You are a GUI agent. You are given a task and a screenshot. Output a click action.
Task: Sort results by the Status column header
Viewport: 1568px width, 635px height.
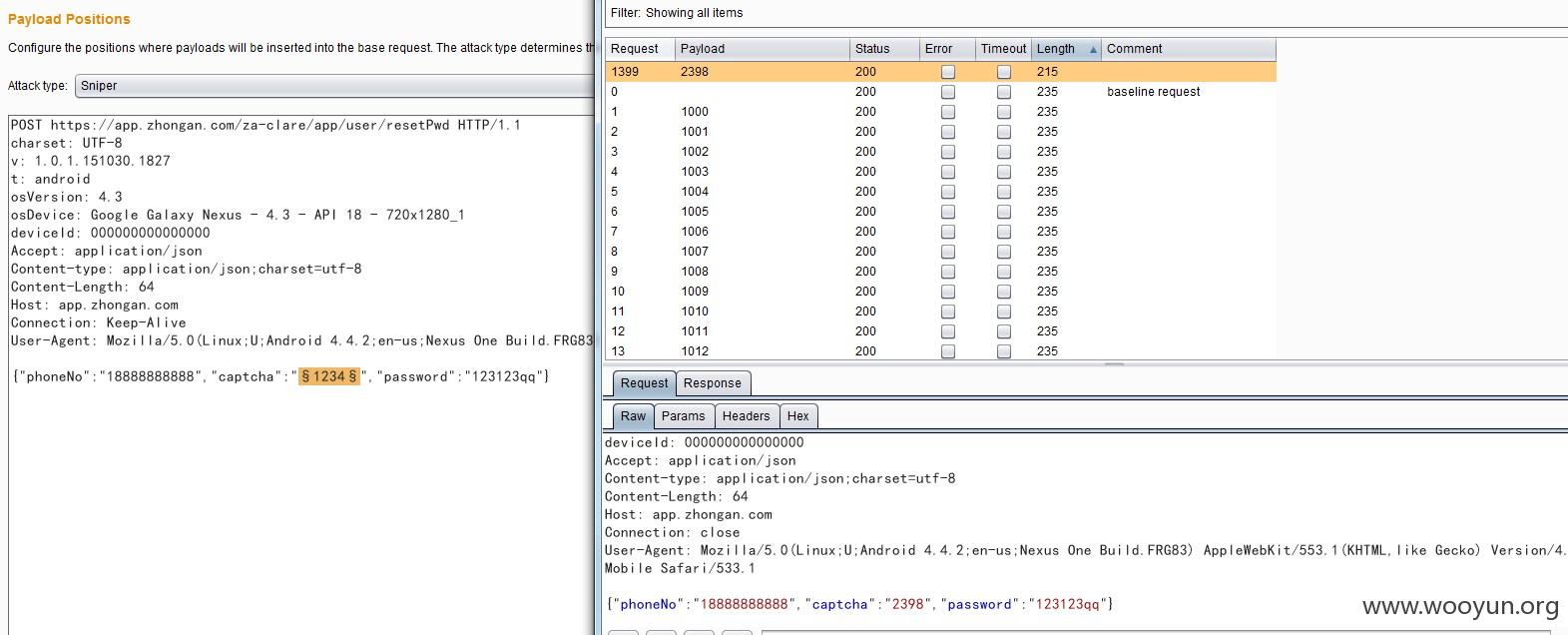tap(883, 49)
